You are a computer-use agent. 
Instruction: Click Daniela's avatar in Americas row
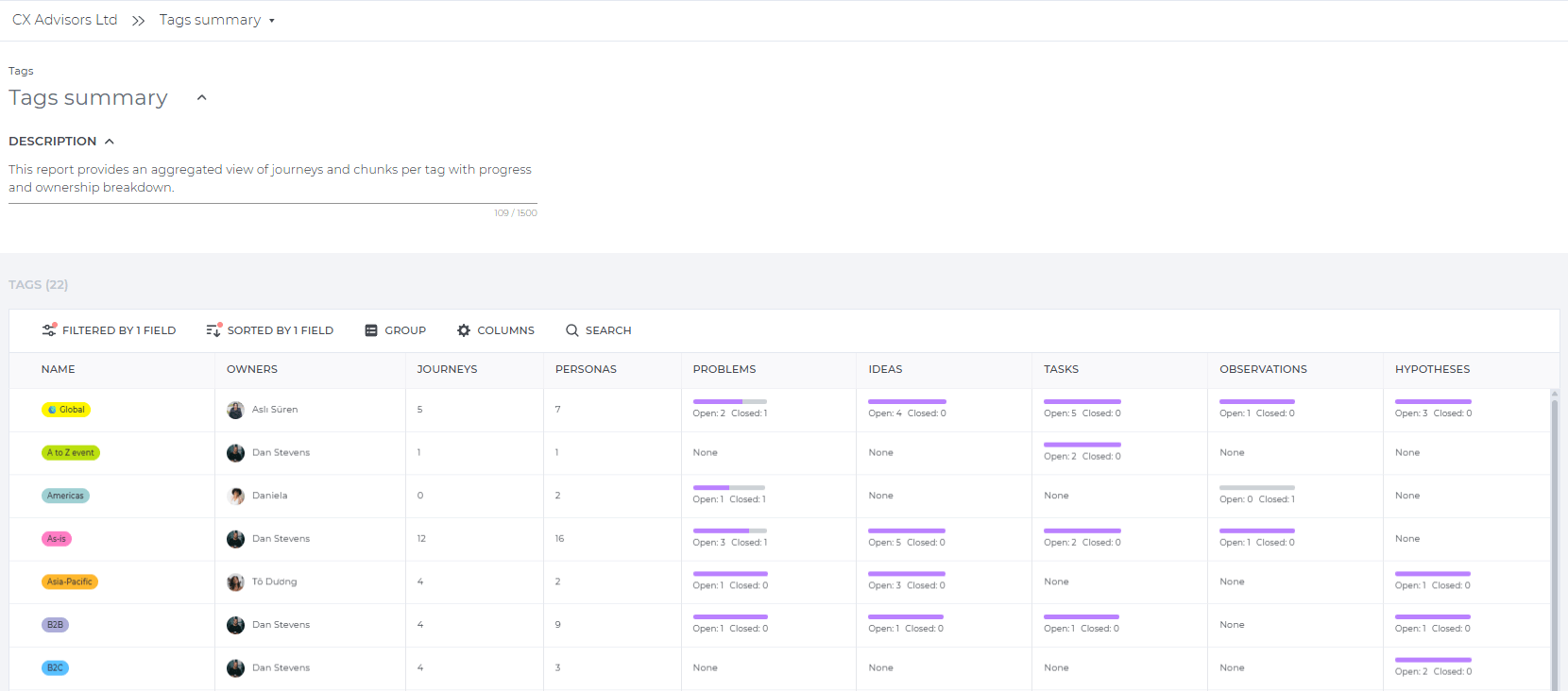236,496
